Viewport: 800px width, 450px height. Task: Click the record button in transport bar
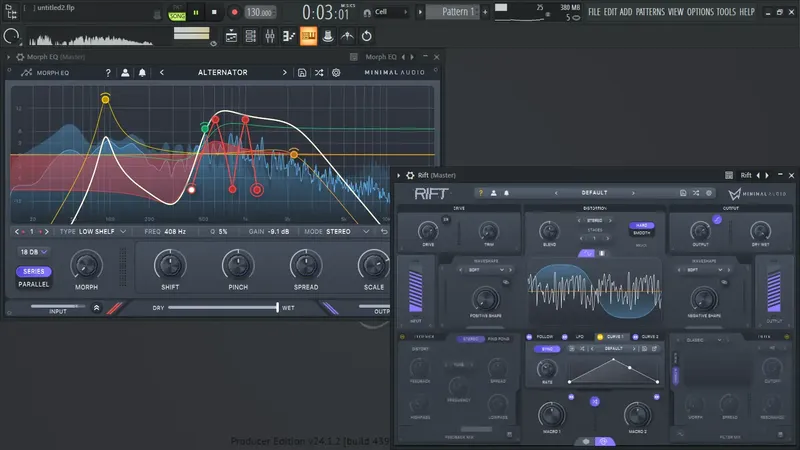coord(234,12)
